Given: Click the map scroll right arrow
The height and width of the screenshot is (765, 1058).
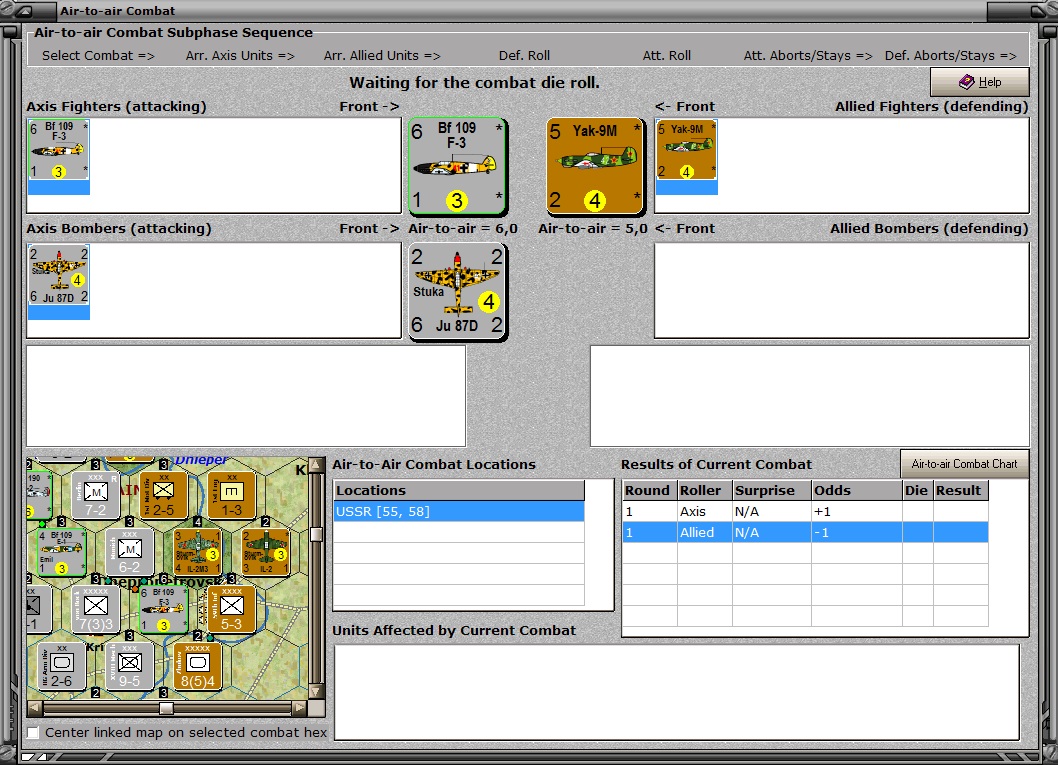Looking at the screenshot, I should 299,708.
